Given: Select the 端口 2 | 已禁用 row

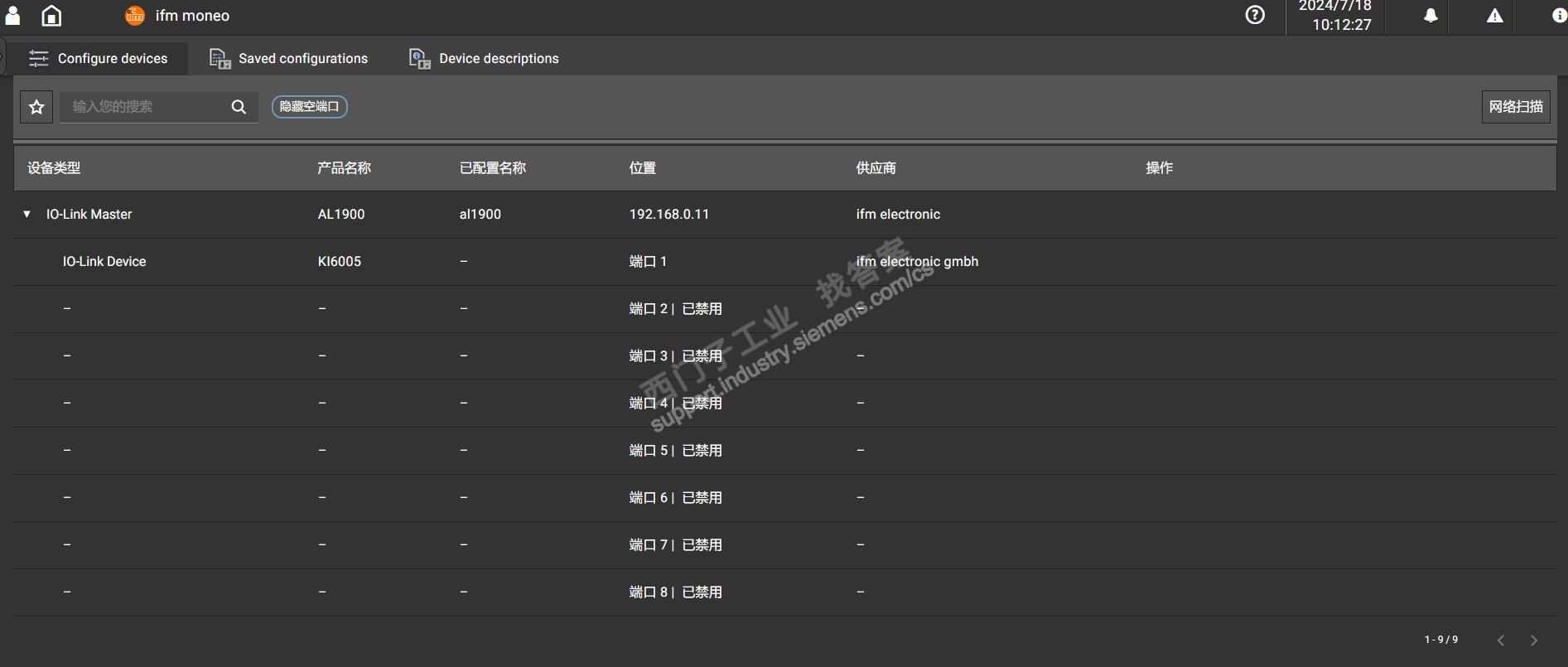Looking at the screenshot, I should (784, 309).
